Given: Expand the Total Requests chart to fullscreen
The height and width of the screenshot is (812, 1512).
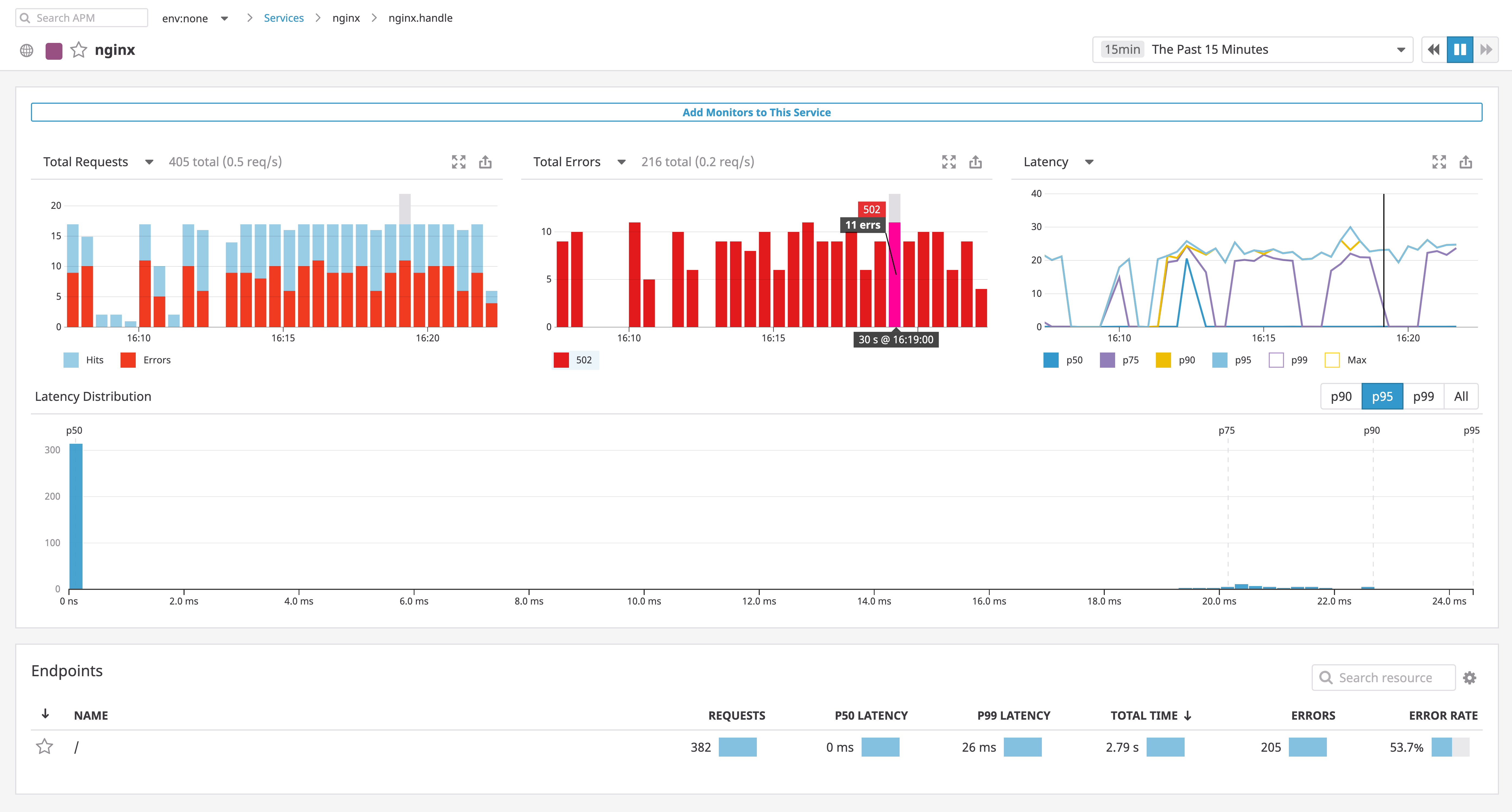Looking at the screenshot, I should click(458, 162).
